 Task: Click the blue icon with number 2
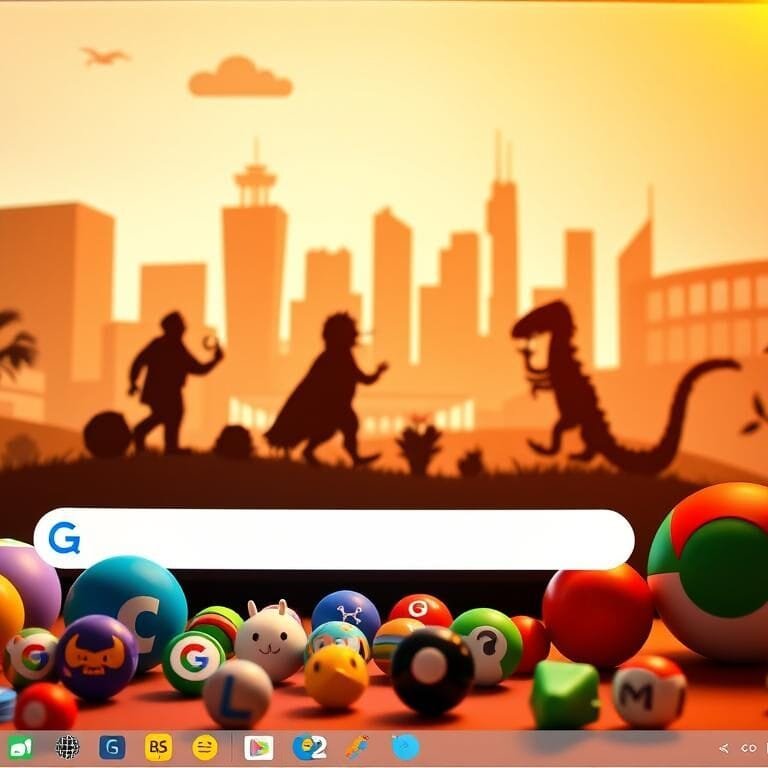310,747
